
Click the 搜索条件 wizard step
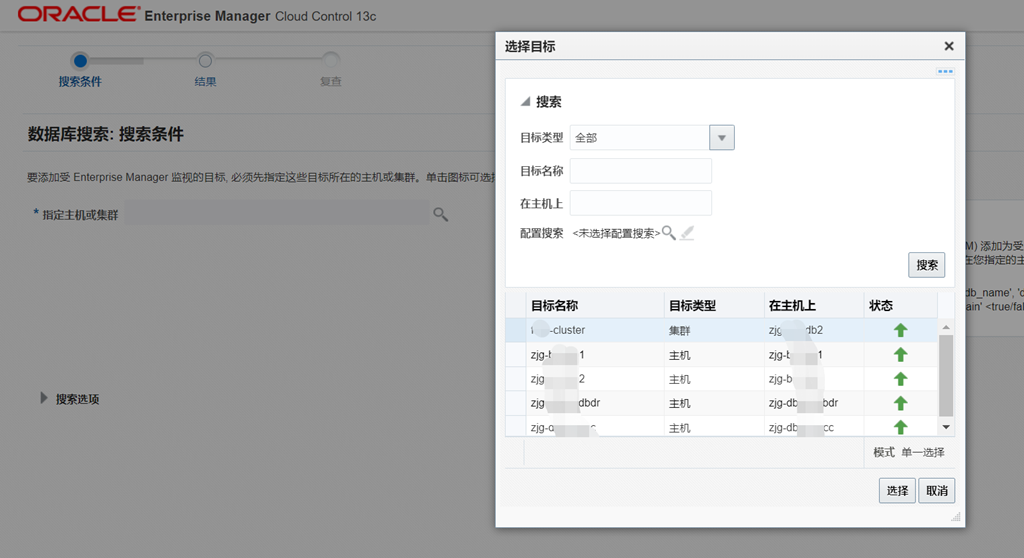tap(80, 70)
